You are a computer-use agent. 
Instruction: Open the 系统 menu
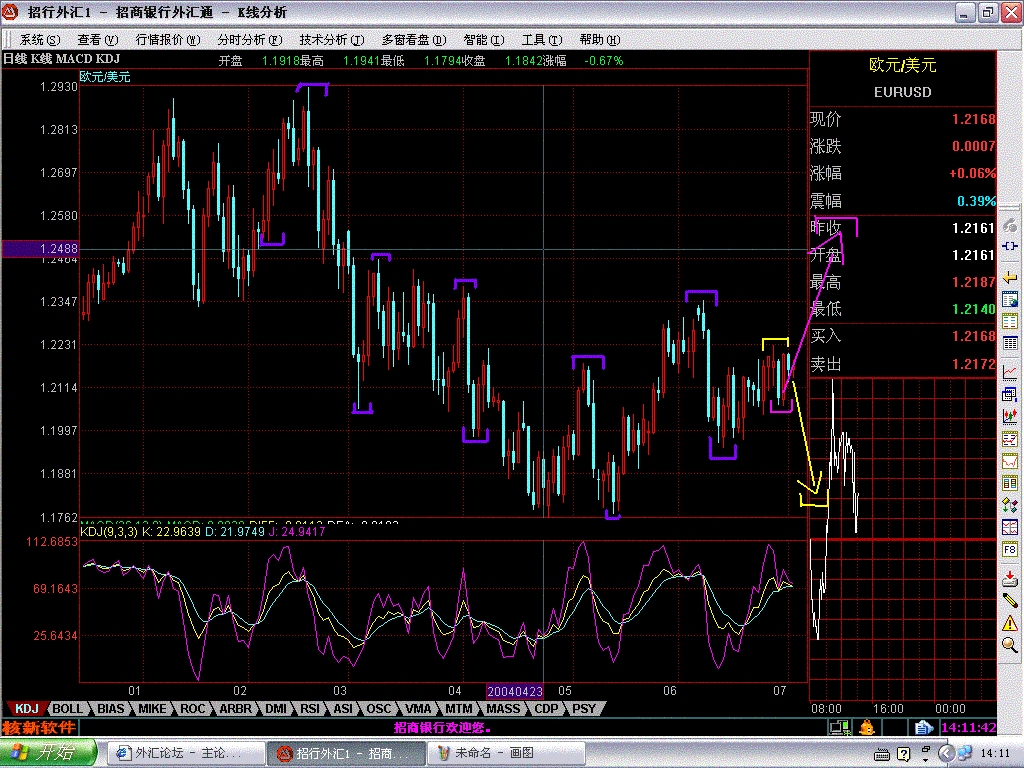coord(39,40)
